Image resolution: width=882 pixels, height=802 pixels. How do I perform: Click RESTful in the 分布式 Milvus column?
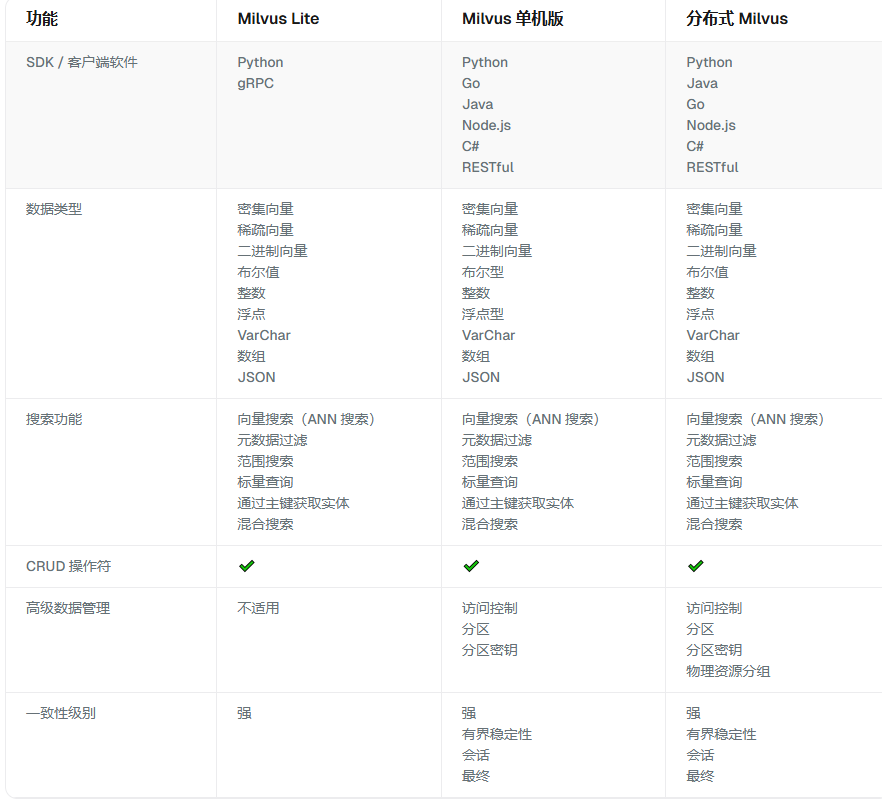pyautogui.click(x=712, y=167)
